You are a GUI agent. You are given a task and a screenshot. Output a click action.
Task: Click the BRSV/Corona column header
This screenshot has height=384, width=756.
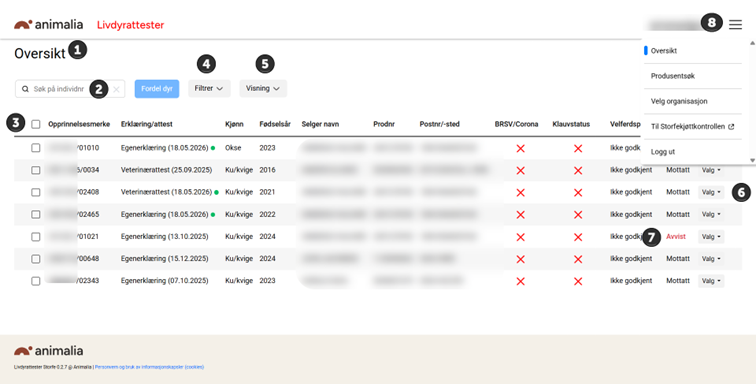(516, 124)
